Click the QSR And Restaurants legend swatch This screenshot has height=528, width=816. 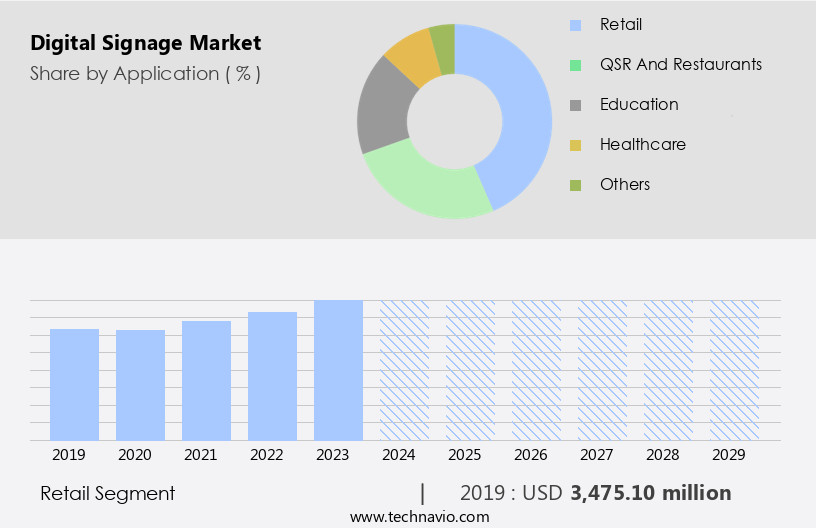[575, 65]
